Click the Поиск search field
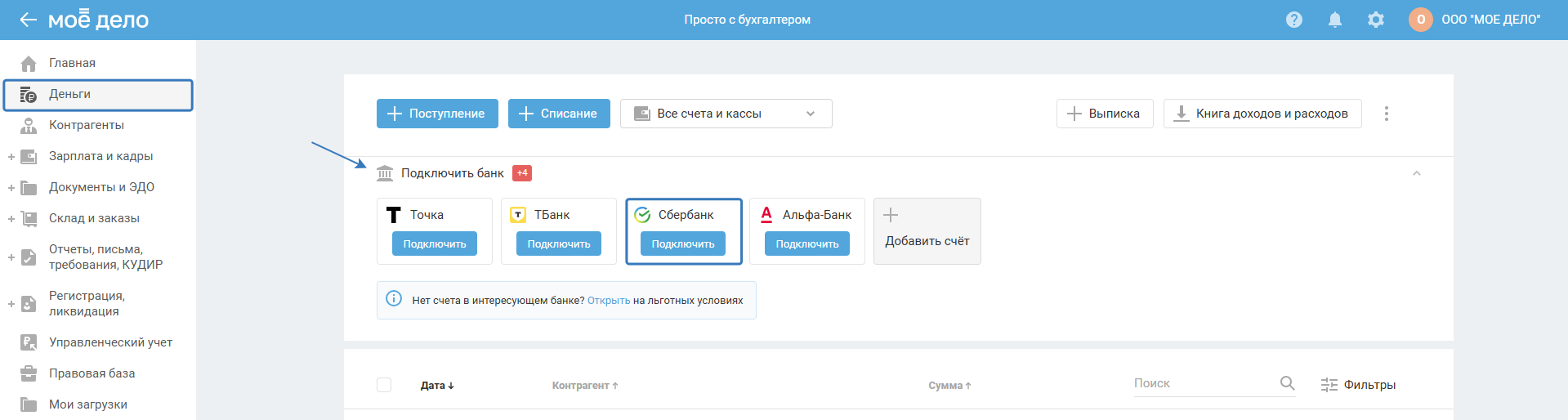 (x=1201, y=383)
